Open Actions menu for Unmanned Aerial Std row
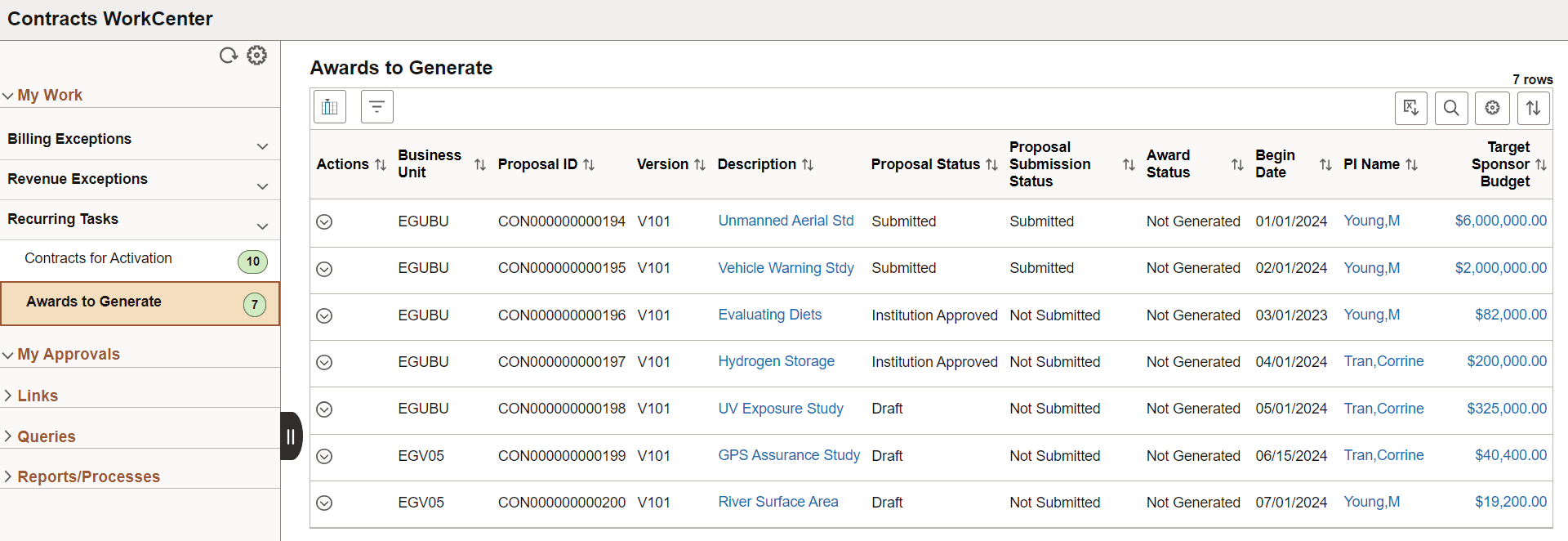Screen dimensions: 1568x541 (324, 221)
